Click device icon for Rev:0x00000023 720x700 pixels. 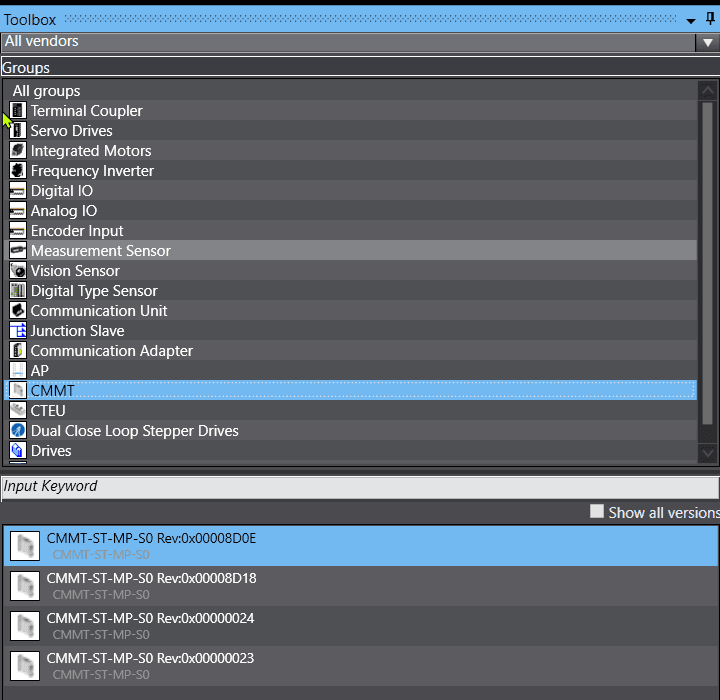pos(25,666)
